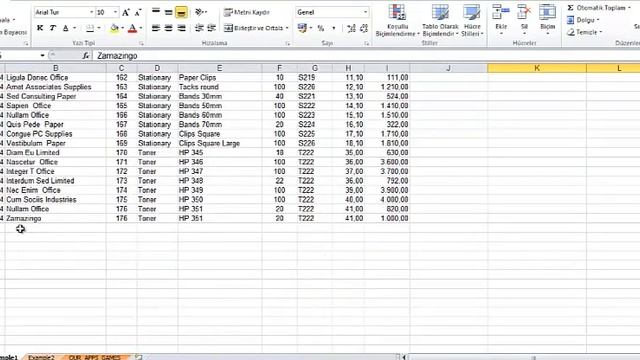Expand the Name Box dropdown arrow
This screenshot has height=360, width=640.
coord(42,56)
